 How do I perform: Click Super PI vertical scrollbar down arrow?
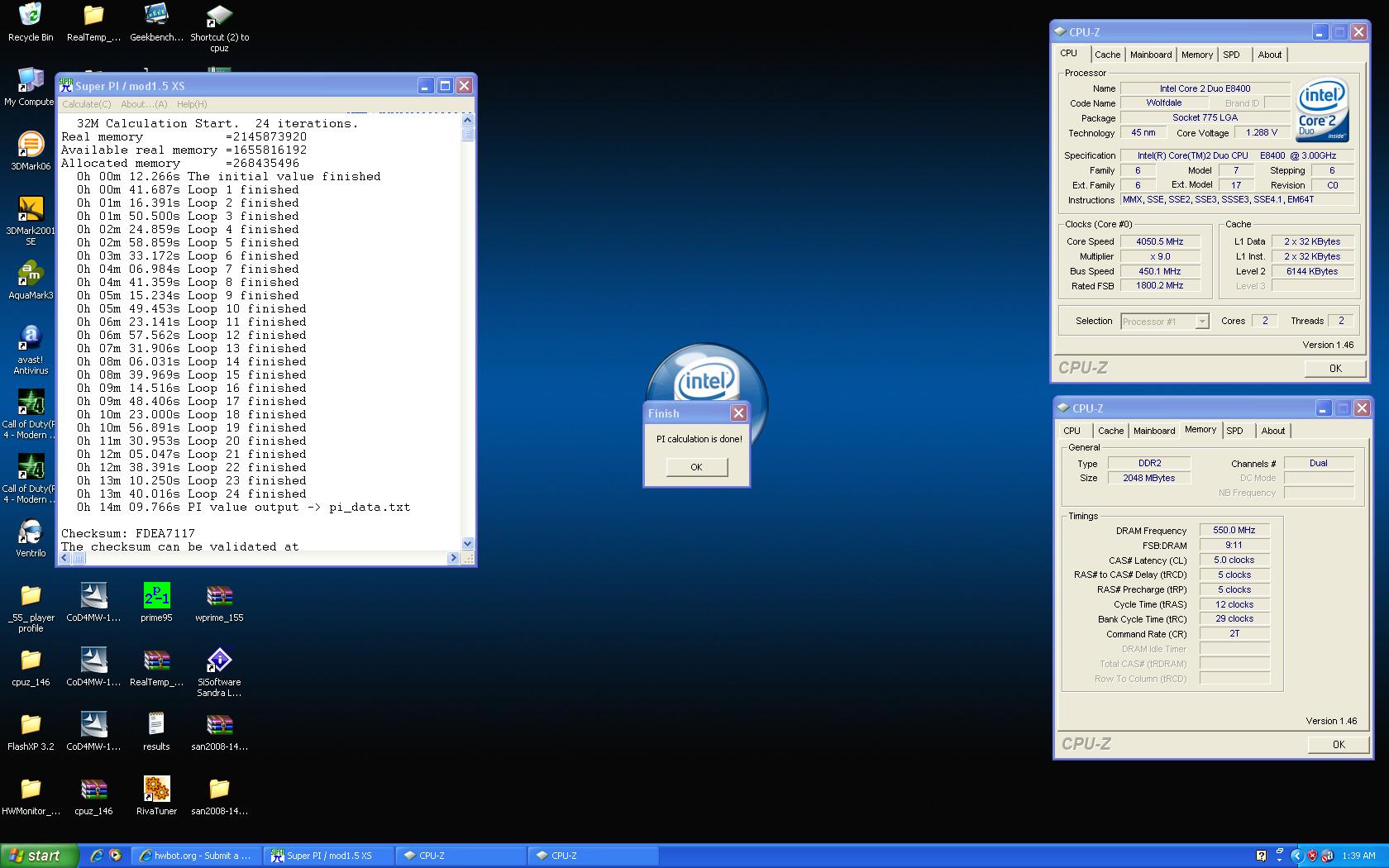pyautogui.click(x=468, y=544)
